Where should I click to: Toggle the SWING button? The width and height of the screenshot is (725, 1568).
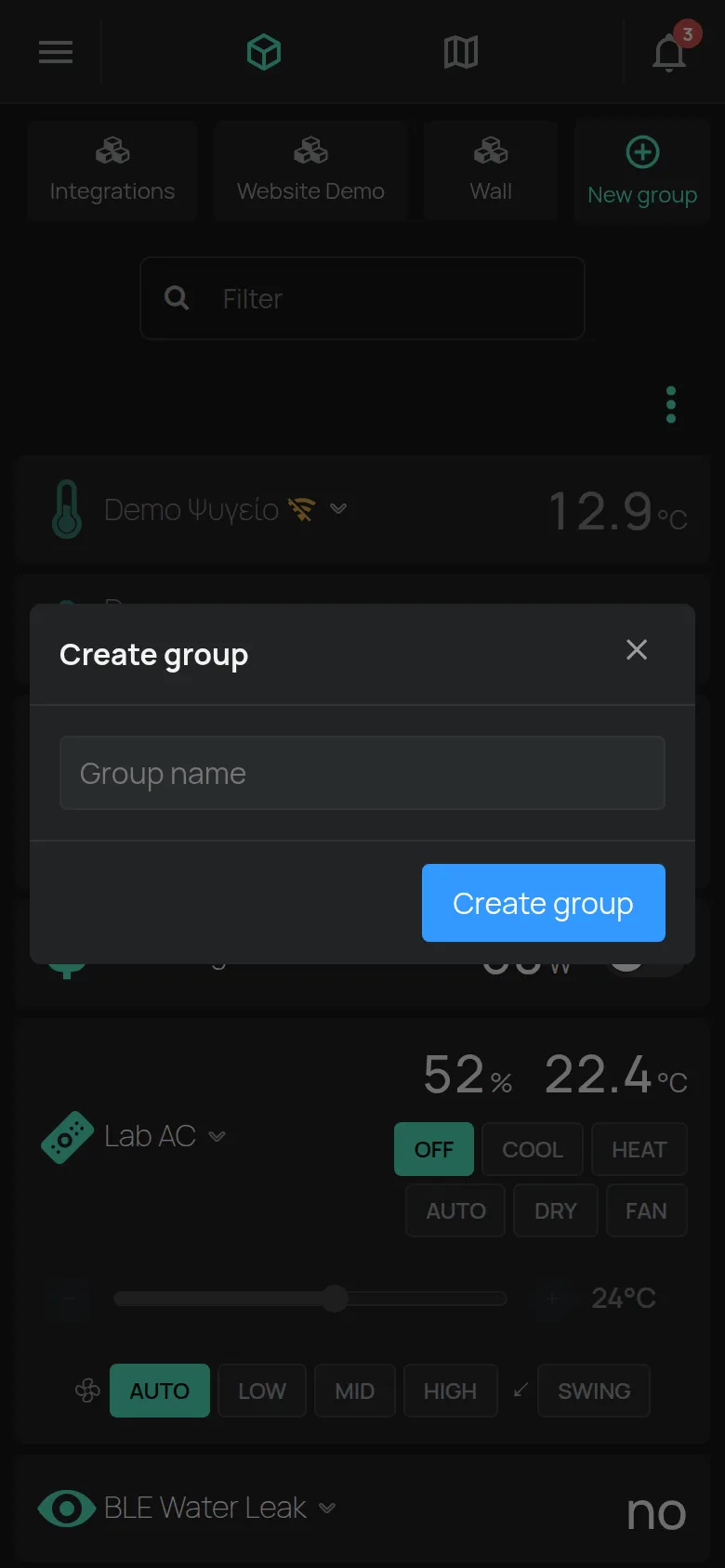click(594, 1391)
